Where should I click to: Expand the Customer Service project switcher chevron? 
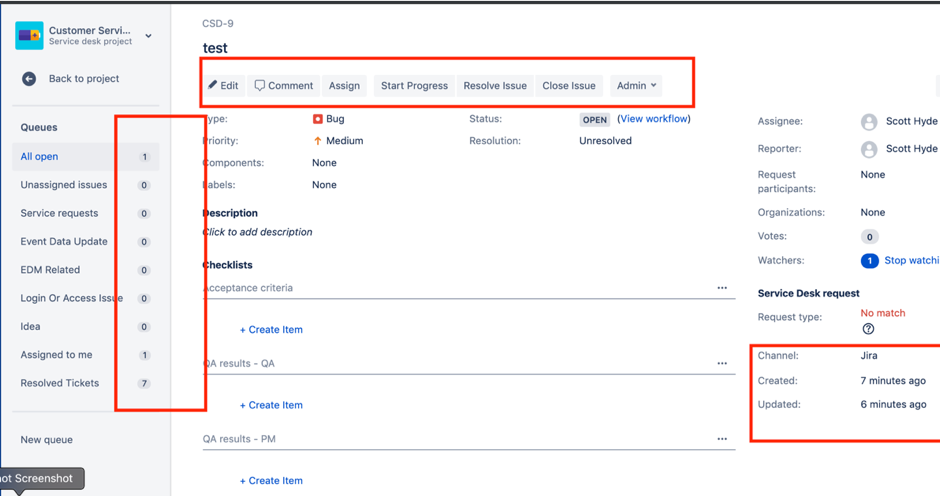[x=149, y=36]
